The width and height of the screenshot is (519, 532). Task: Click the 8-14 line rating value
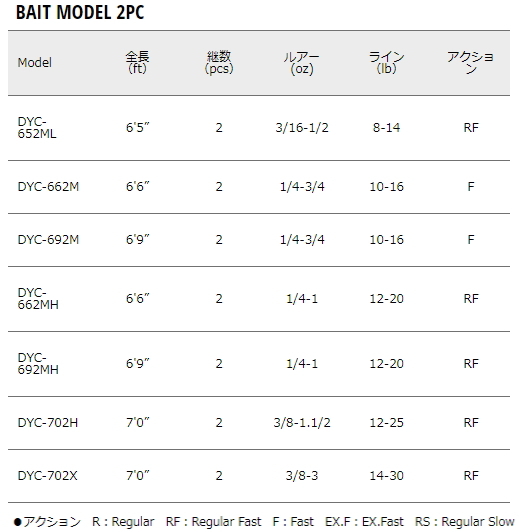[386, 128]
